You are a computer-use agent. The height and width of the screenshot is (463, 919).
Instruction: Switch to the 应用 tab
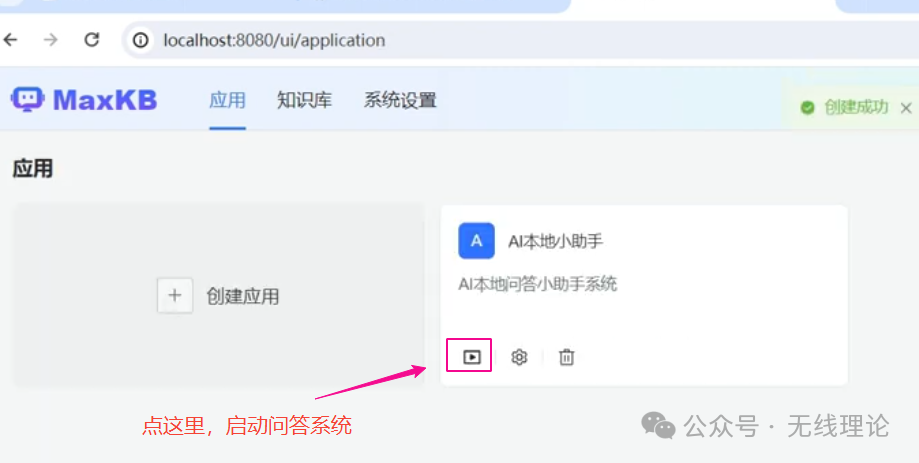227,100
